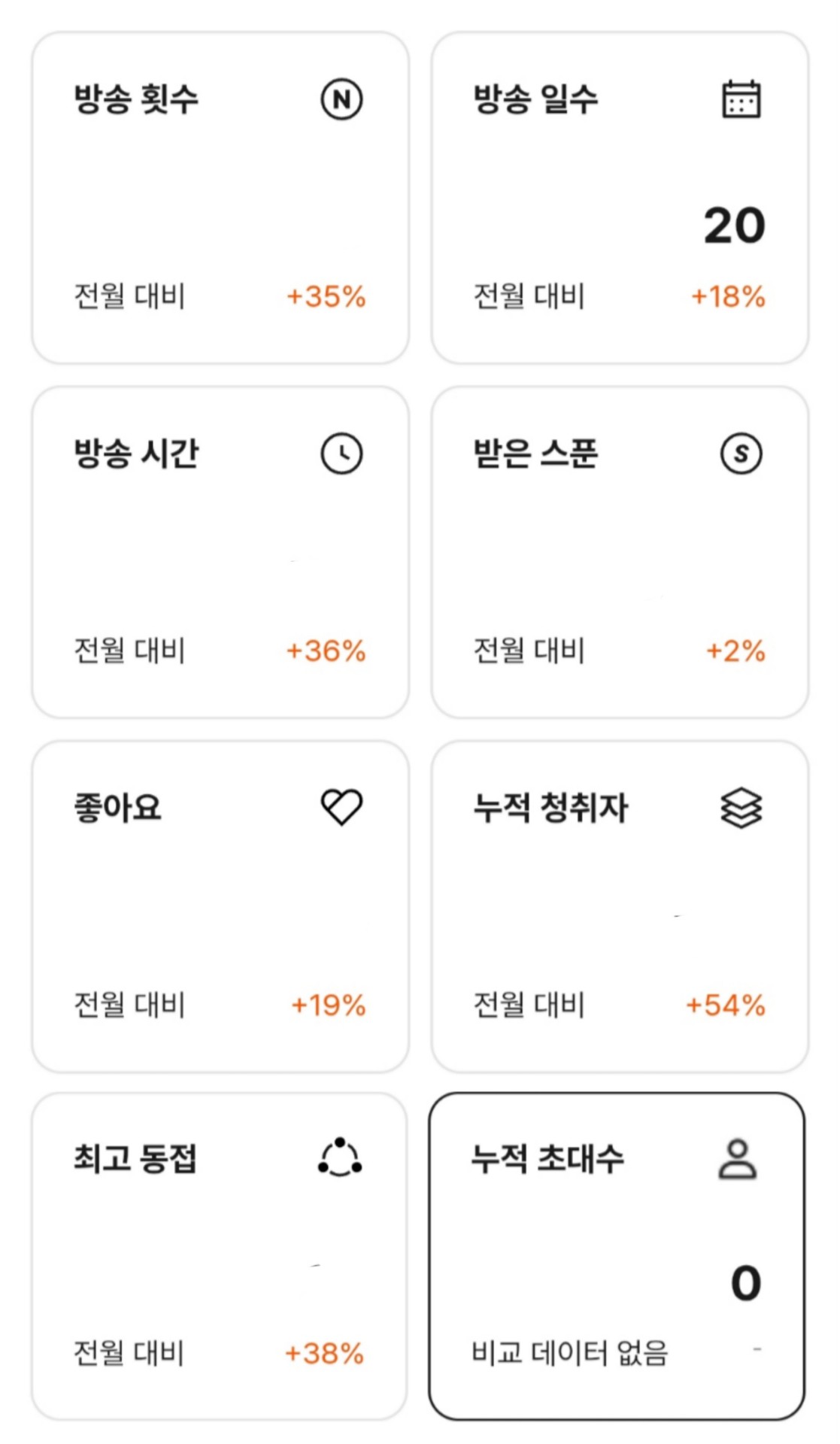Click the calendar icon on 방송 일수 card
The height and width of the screenshot is (1444, 840).
pos(741,99)
